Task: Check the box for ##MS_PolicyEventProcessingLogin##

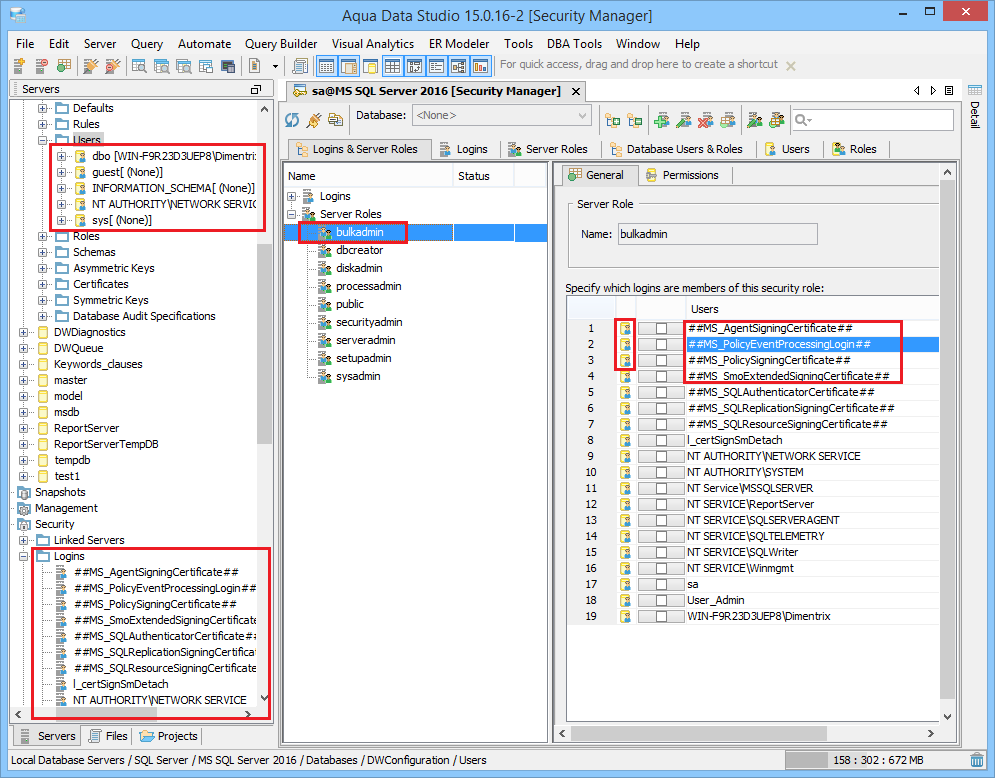Action: pyautogui.click(x=661, y=344)
